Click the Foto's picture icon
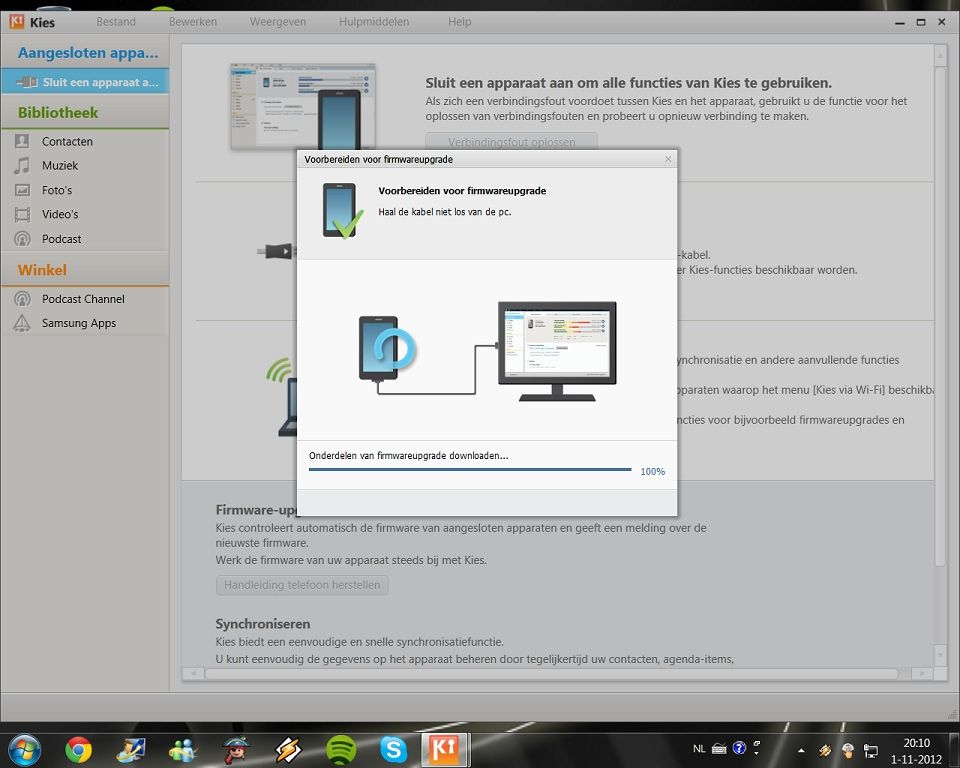The width and height of the screenshot is (960, 768). (x=22, y=190)
